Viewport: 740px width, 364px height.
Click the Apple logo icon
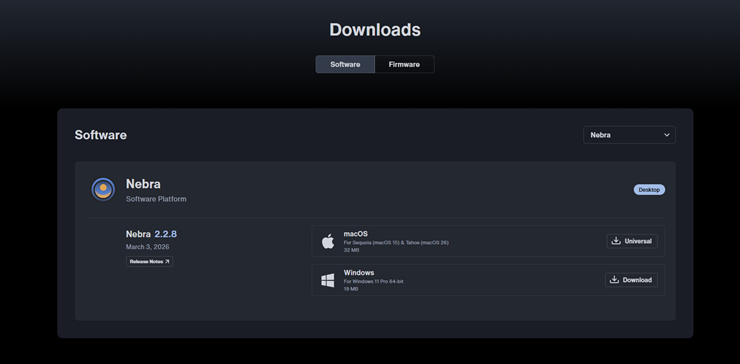[x=328, y=241]
